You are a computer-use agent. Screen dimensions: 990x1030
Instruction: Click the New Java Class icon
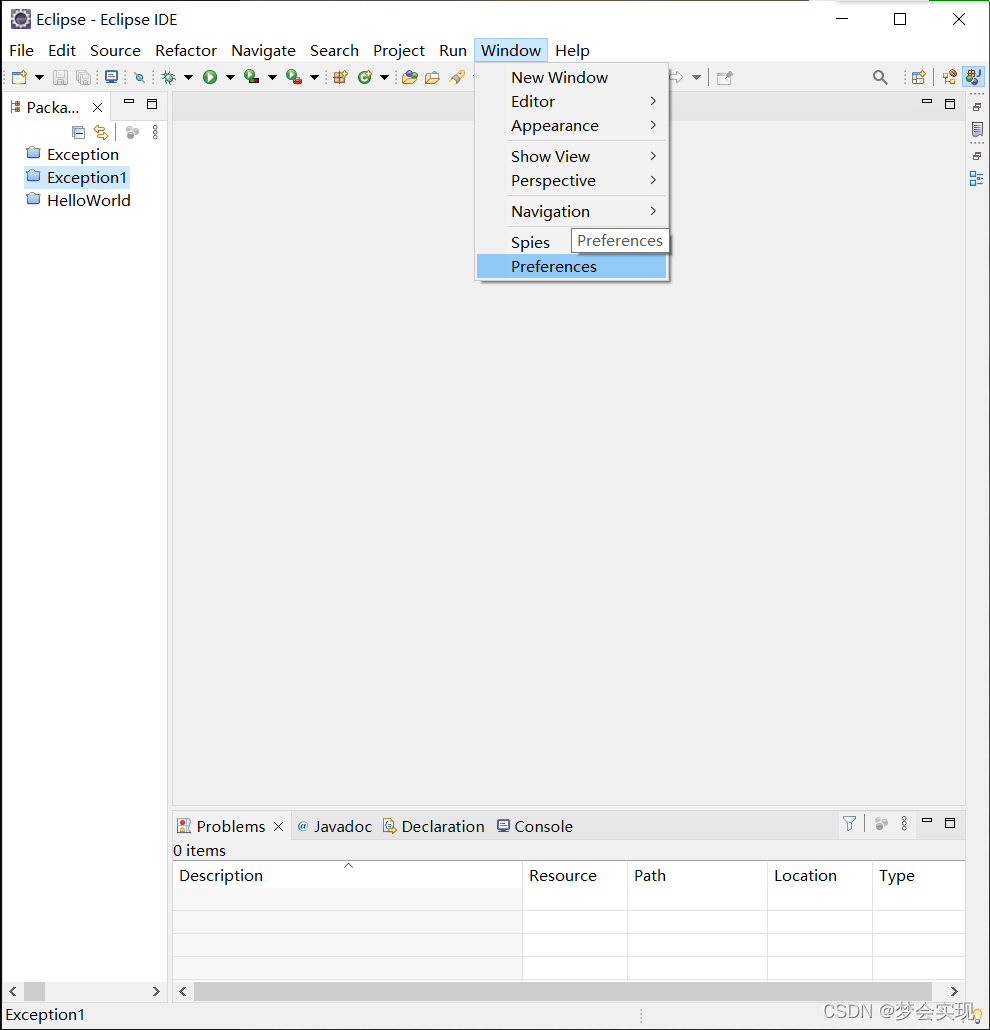pyautogui.click(x=365, y=78)
